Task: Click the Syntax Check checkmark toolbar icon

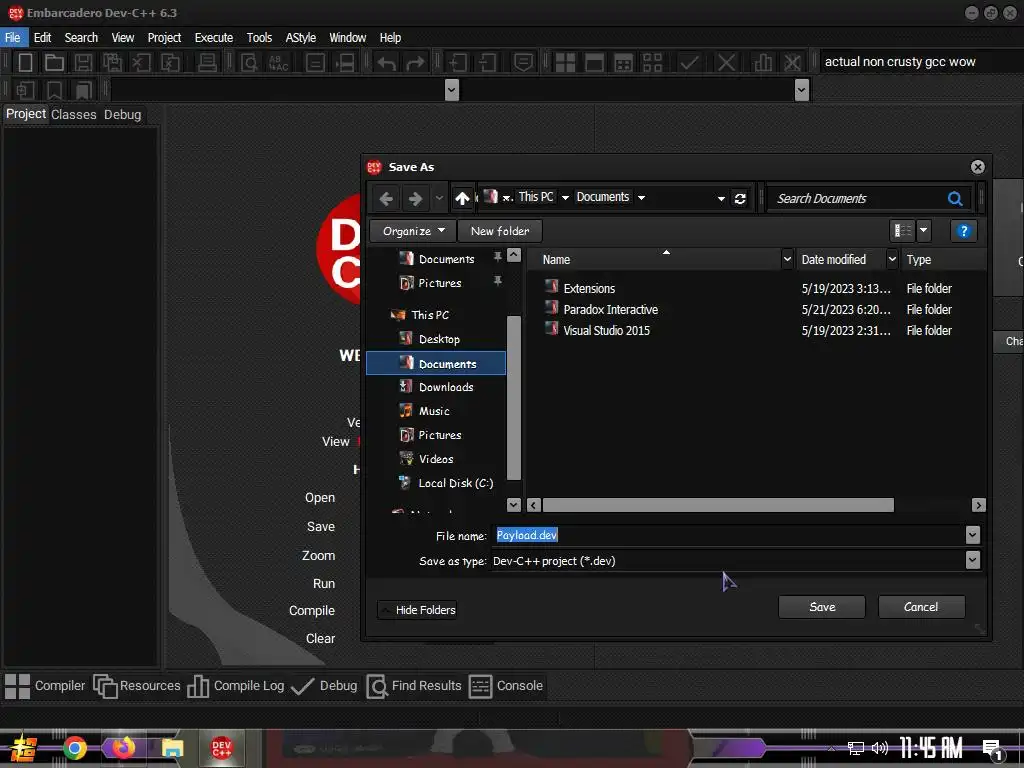Action: point(689,63)
